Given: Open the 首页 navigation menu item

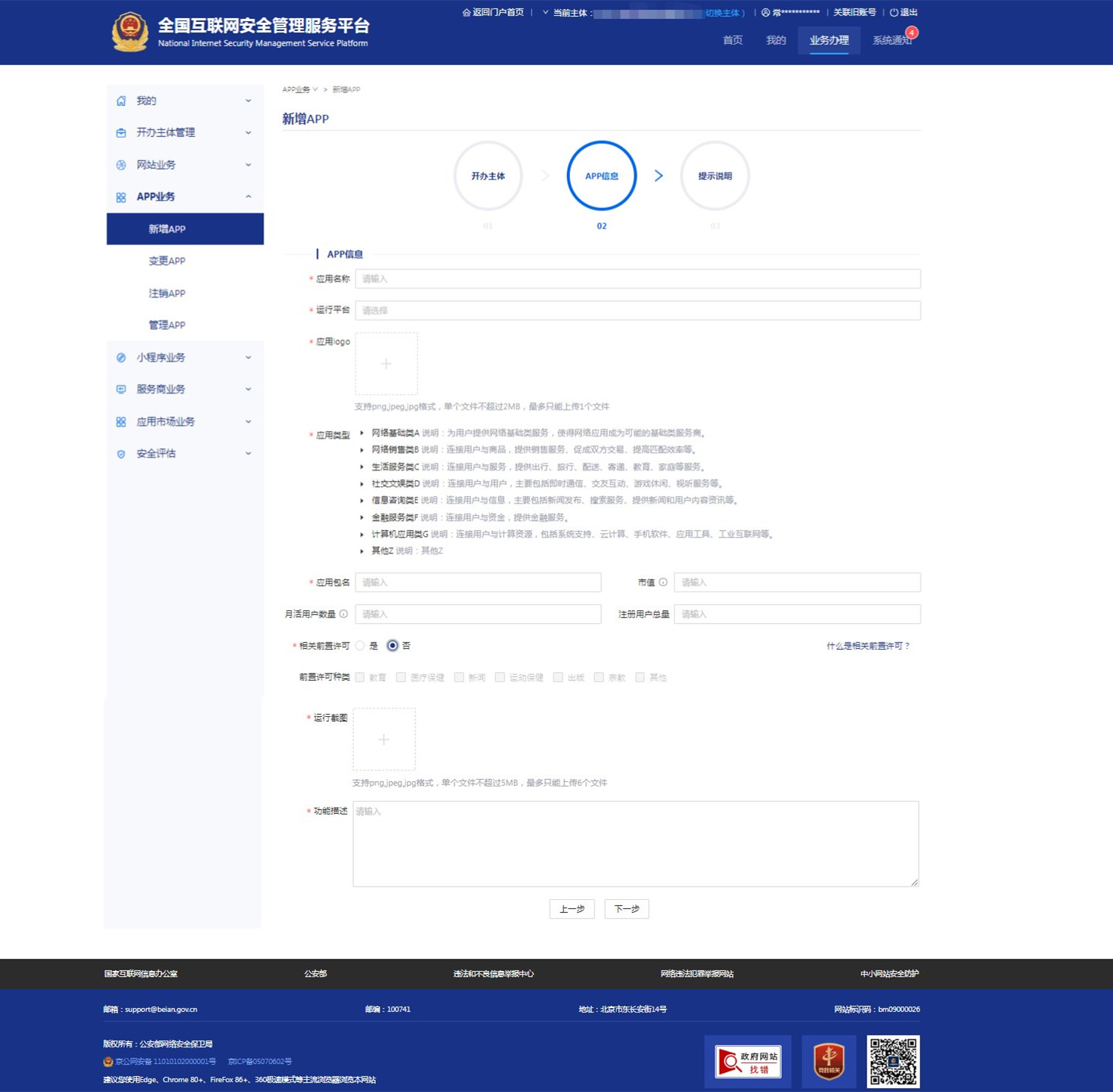Looking at the screenshot, I should coord(731,39).
